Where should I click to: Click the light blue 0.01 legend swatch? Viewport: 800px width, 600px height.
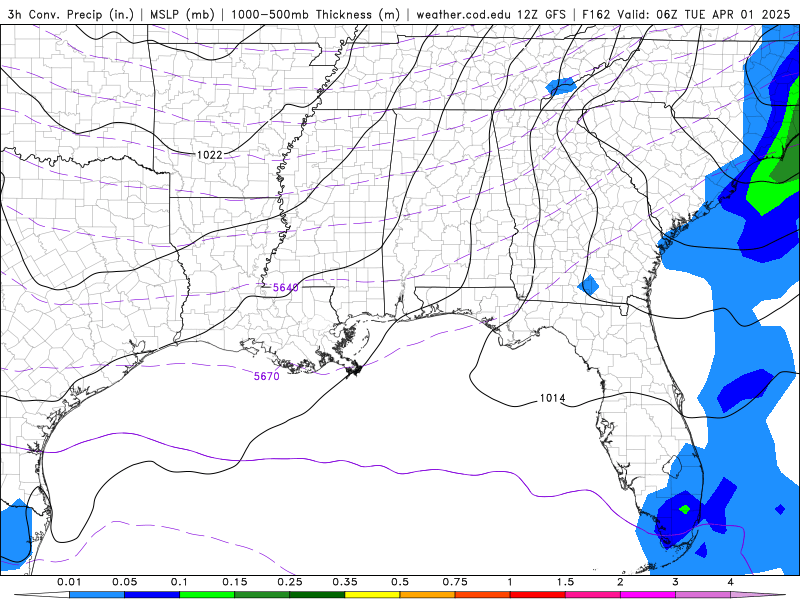pos(97,595)
